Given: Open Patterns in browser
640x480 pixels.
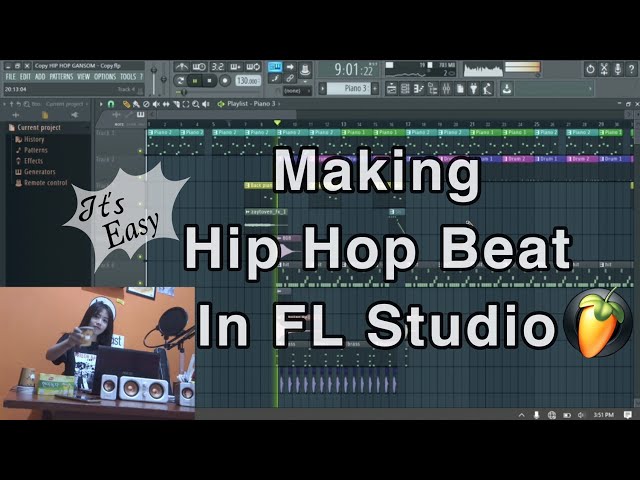Looking at the screenshot, I should coord(31,150).
